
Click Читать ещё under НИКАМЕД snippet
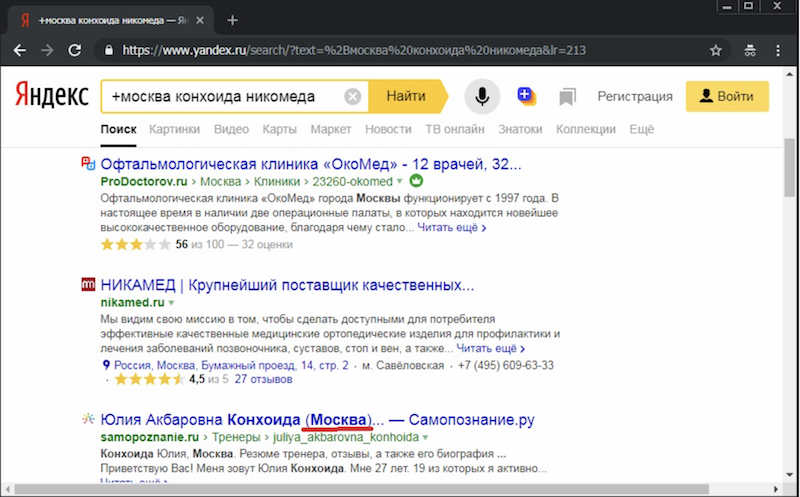click(490, 349)
